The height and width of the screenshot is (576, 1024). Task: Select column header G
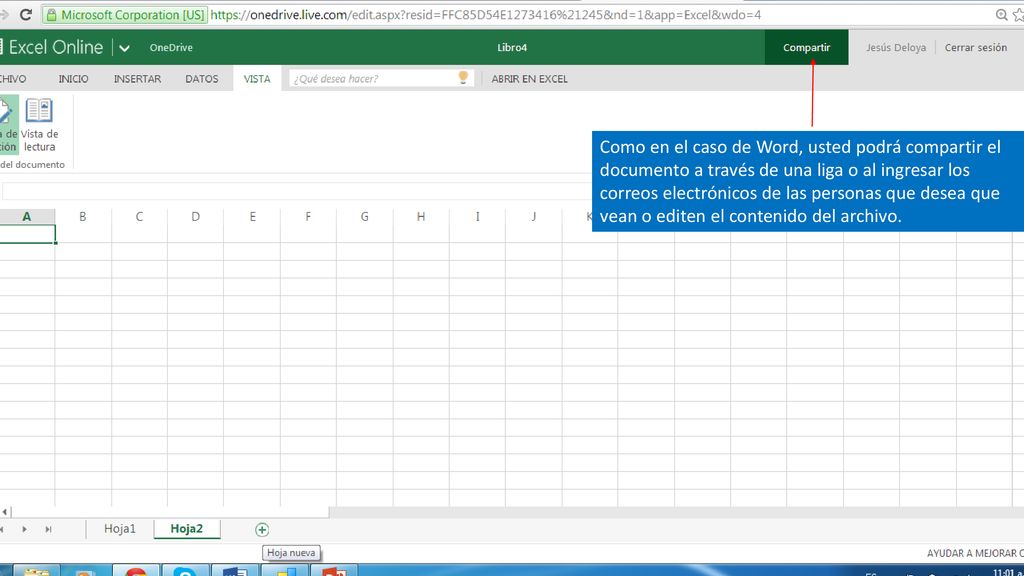click(364, 216)
